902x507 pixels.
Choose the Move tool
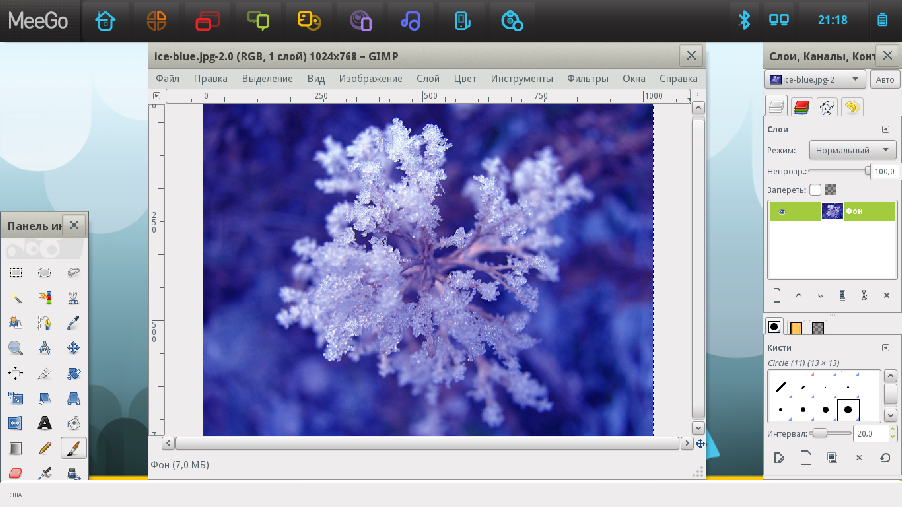(x=73, y=348)
